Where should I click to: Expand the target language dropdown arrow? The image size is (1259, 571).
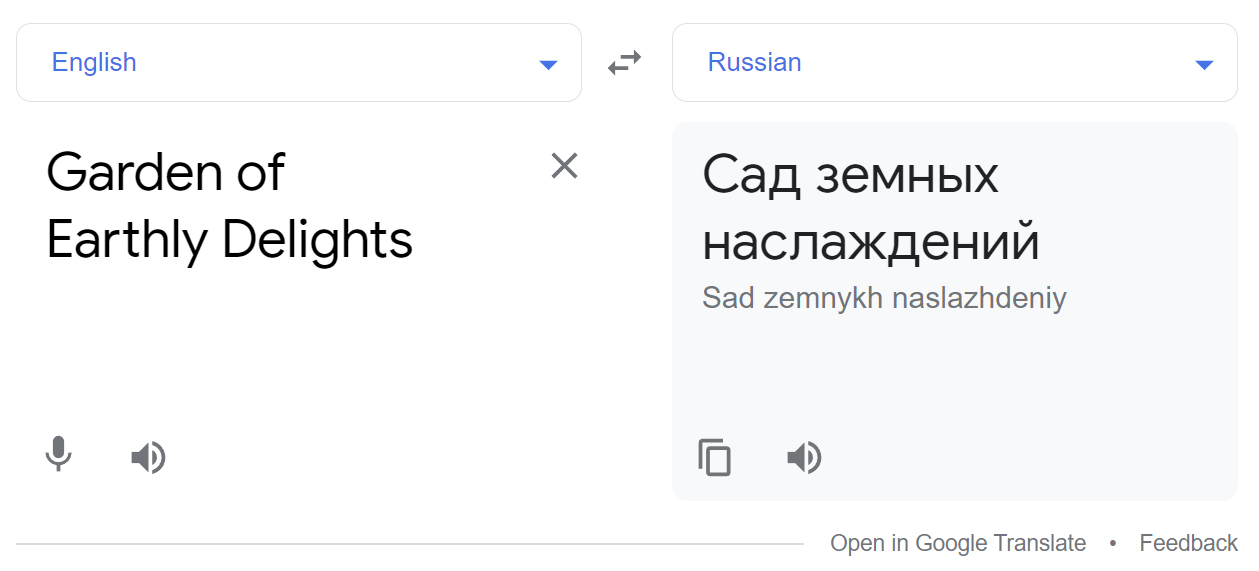click(x=1204, y=65)
